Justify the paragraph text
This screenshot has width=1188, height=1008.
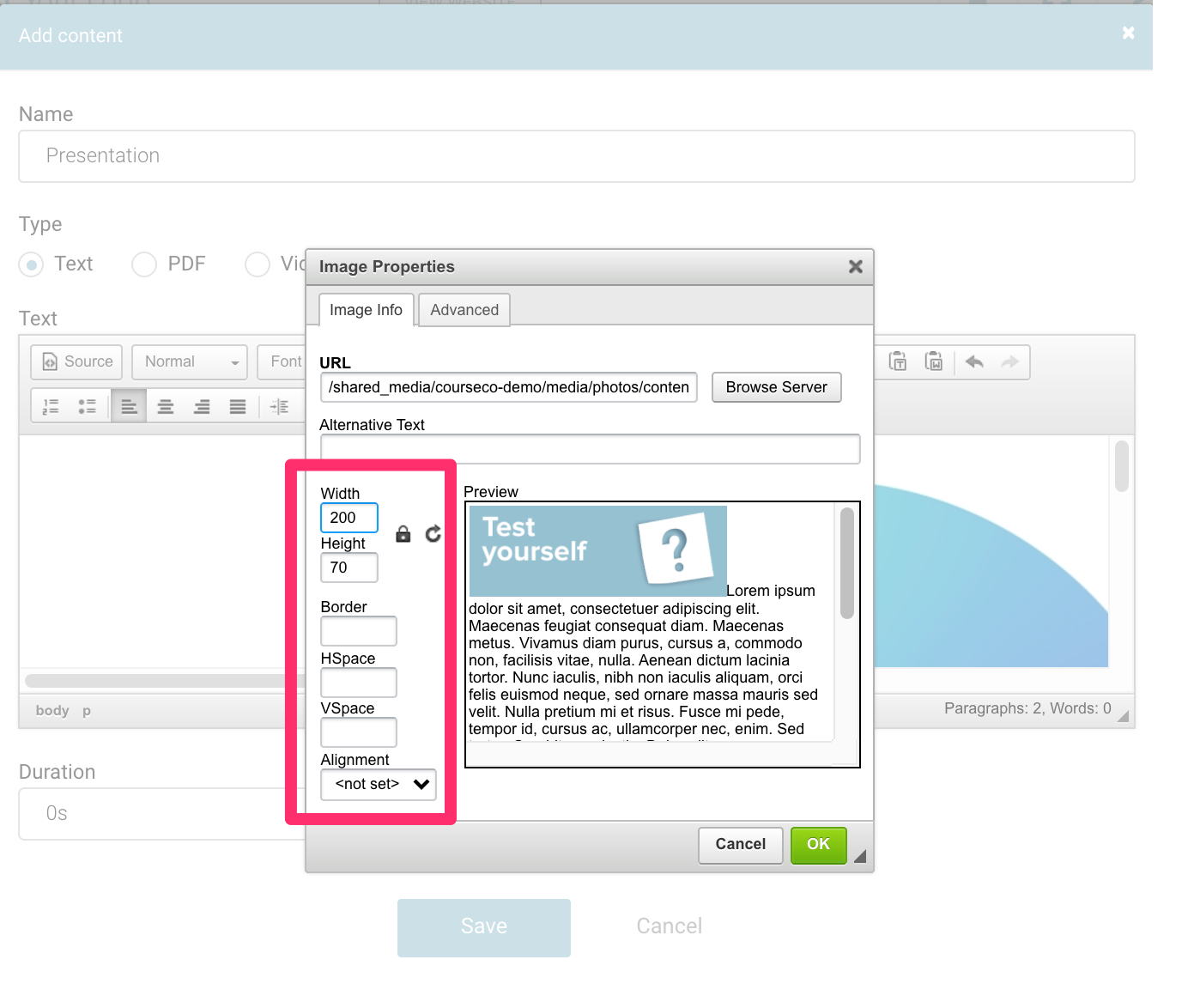coord(238,407)
